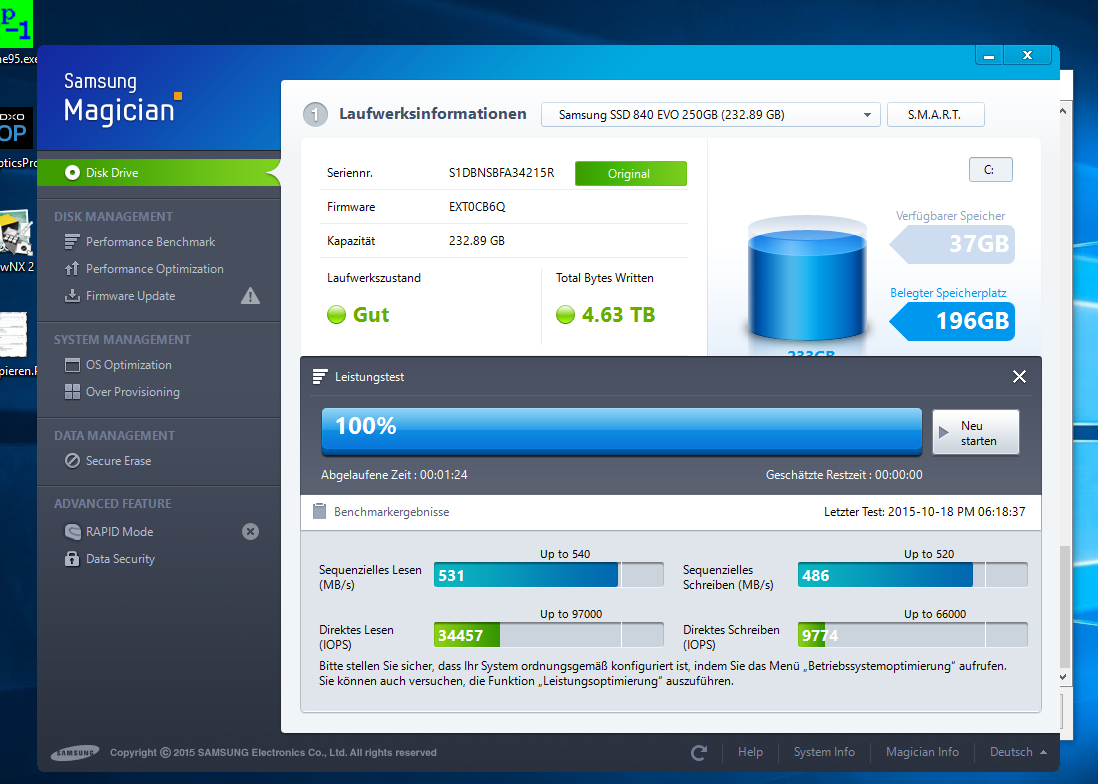Click the 100% benchmark progress bar

[x=622, y=430]
